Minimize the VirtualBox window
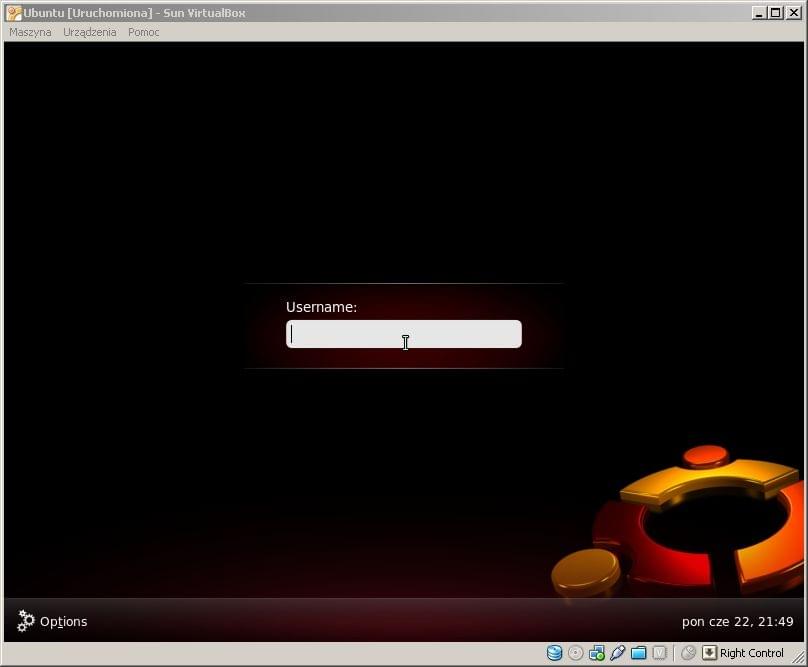This screenshot has height=667, width=808. coord(759,13)
